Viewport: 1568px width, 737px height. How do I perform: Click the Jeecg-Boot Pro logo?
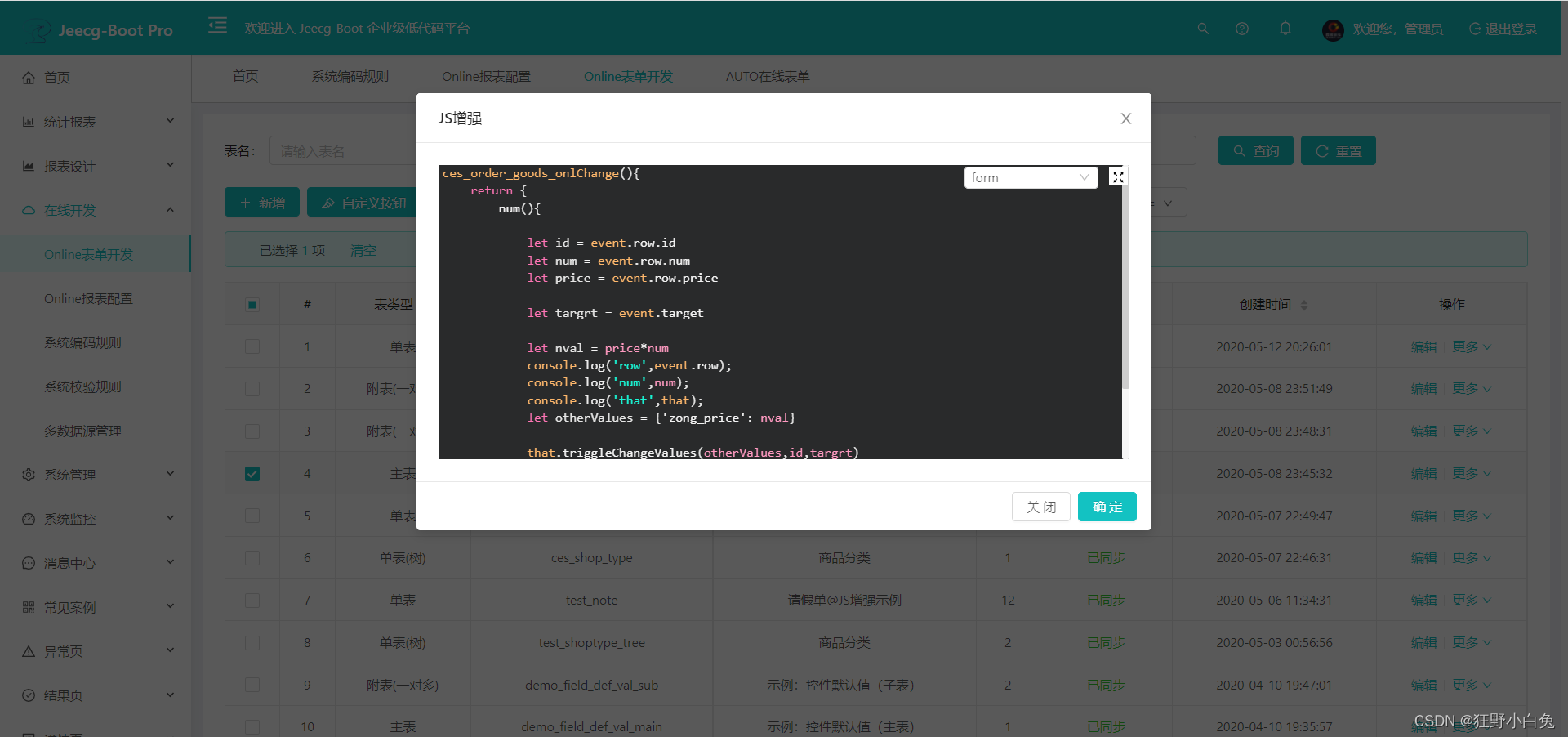click(x=100, y=30)
